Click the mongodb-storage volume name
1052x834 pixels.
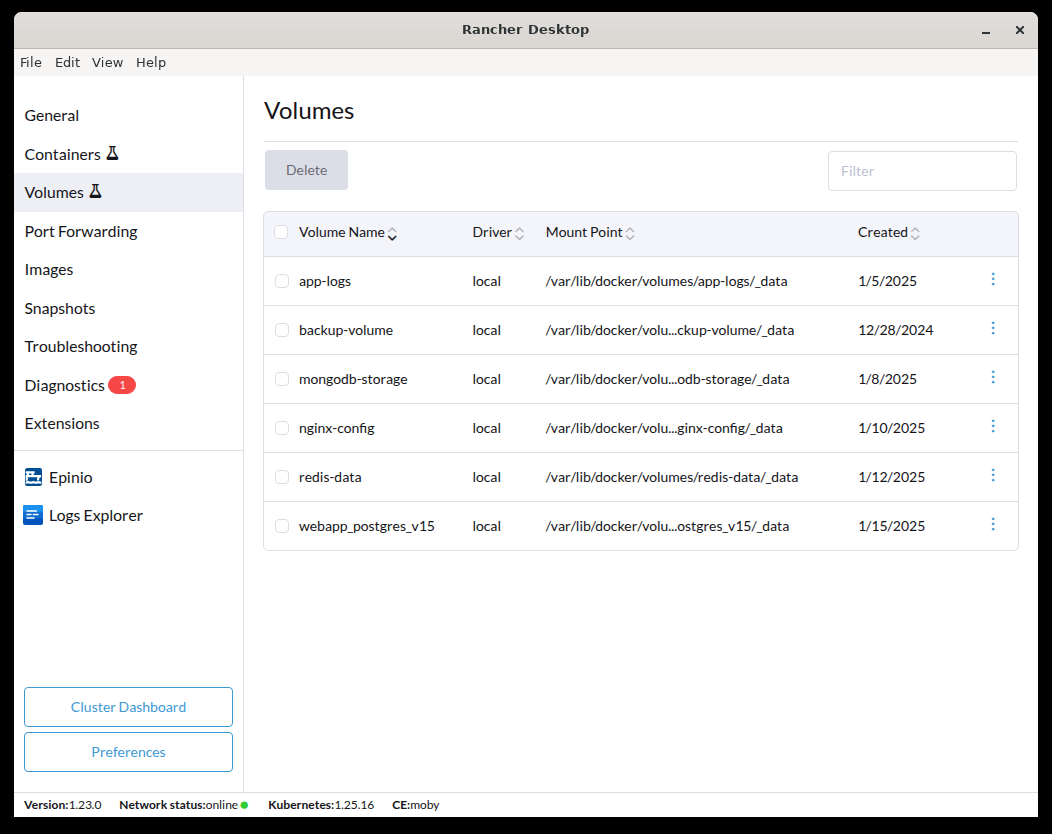(x=353, y=379)
